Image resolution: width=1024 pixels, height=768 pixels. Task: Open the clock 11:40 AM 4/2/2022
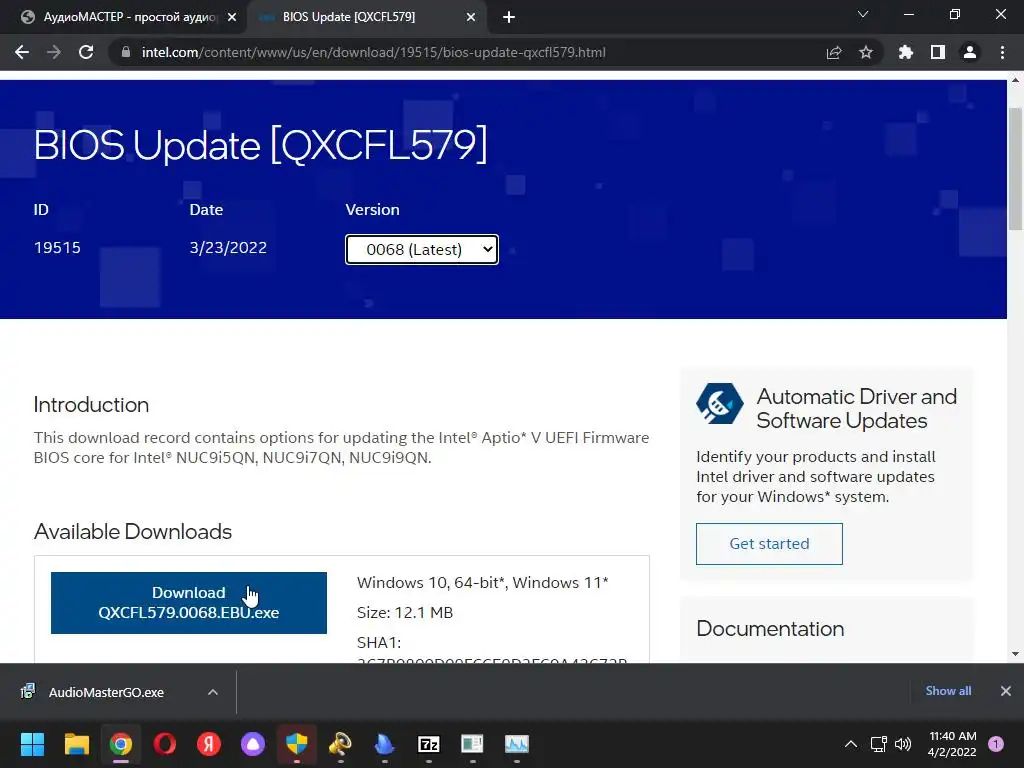952,744
